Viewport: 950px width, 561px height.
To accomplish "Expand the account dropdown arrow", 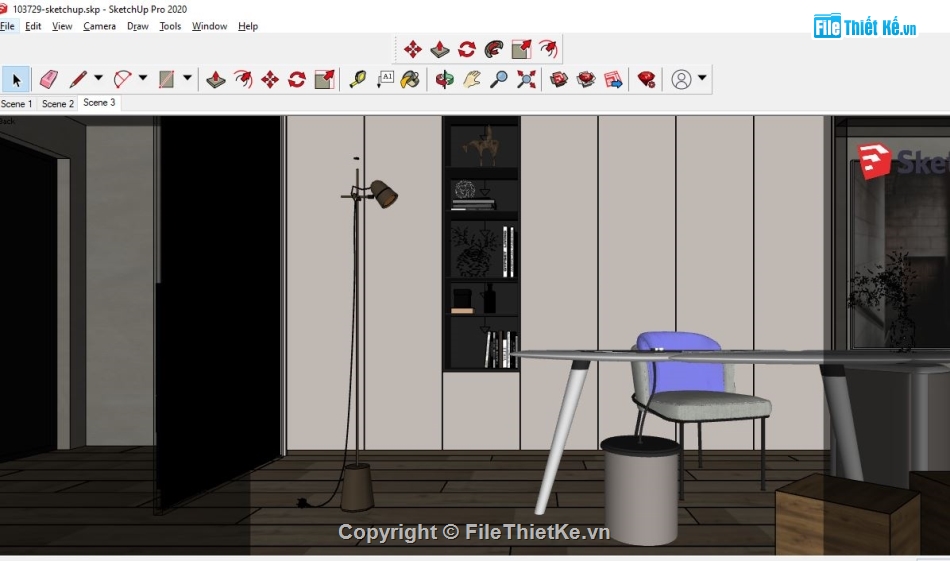I will (702, 78).
